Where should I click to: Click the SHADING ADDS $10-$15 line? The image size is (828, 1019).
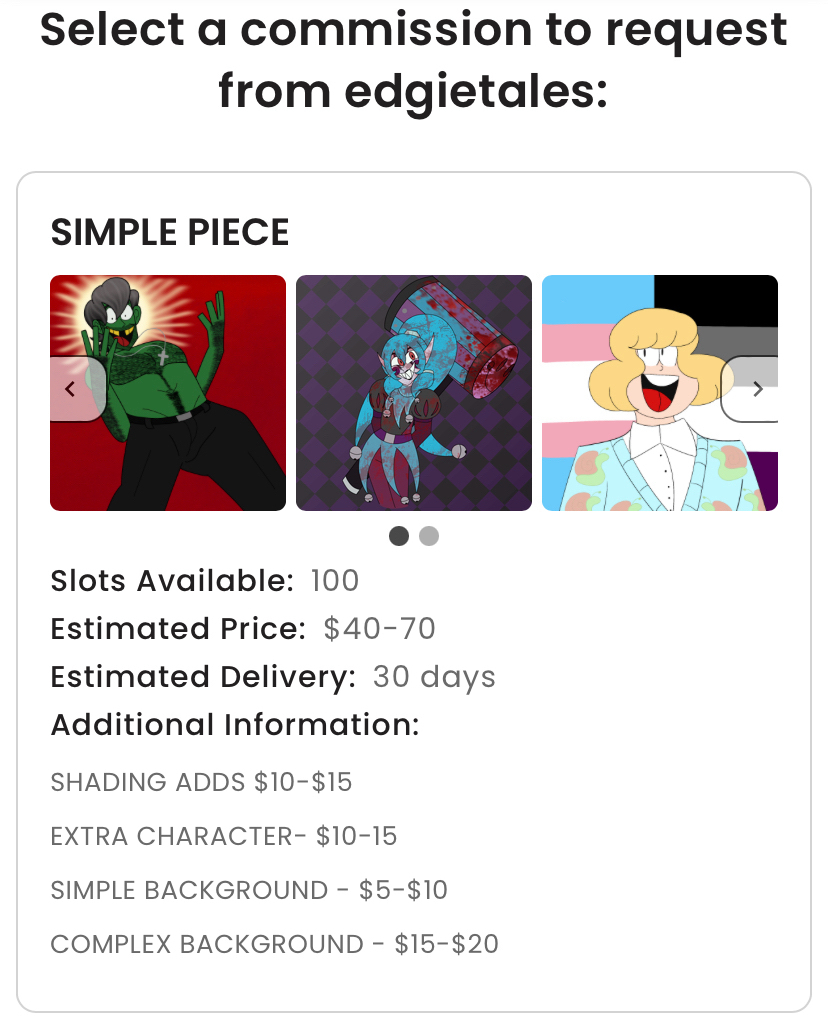tap(201, 782)
